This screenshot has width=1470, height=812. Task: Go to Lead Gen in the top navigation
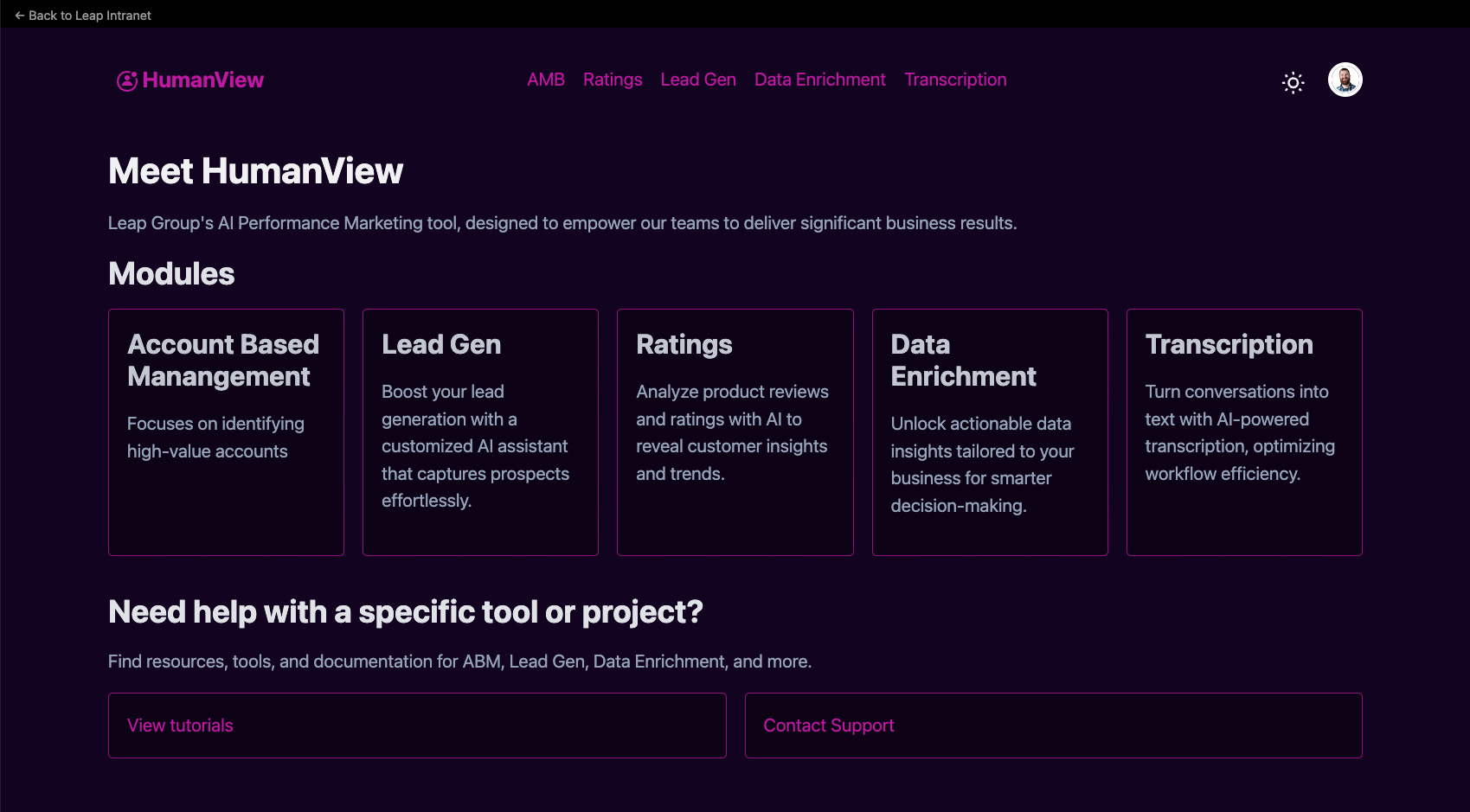tap(697, 80)
